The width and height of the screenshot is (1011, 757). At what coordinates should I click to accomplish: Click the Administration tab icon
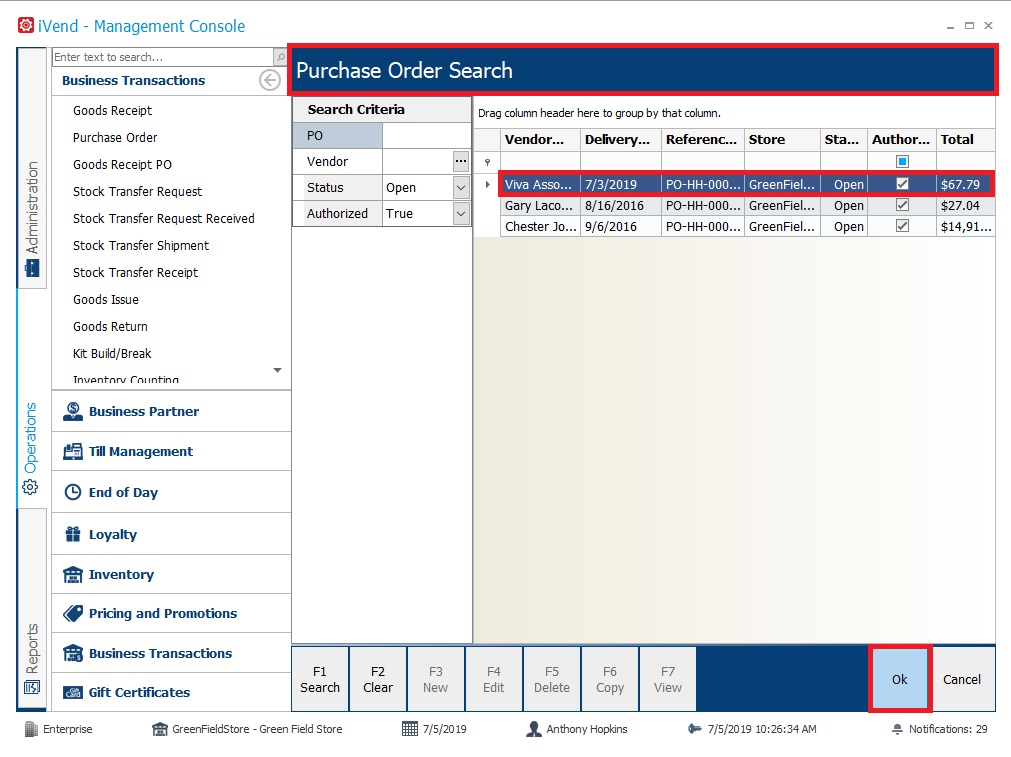tap(32, 268)
